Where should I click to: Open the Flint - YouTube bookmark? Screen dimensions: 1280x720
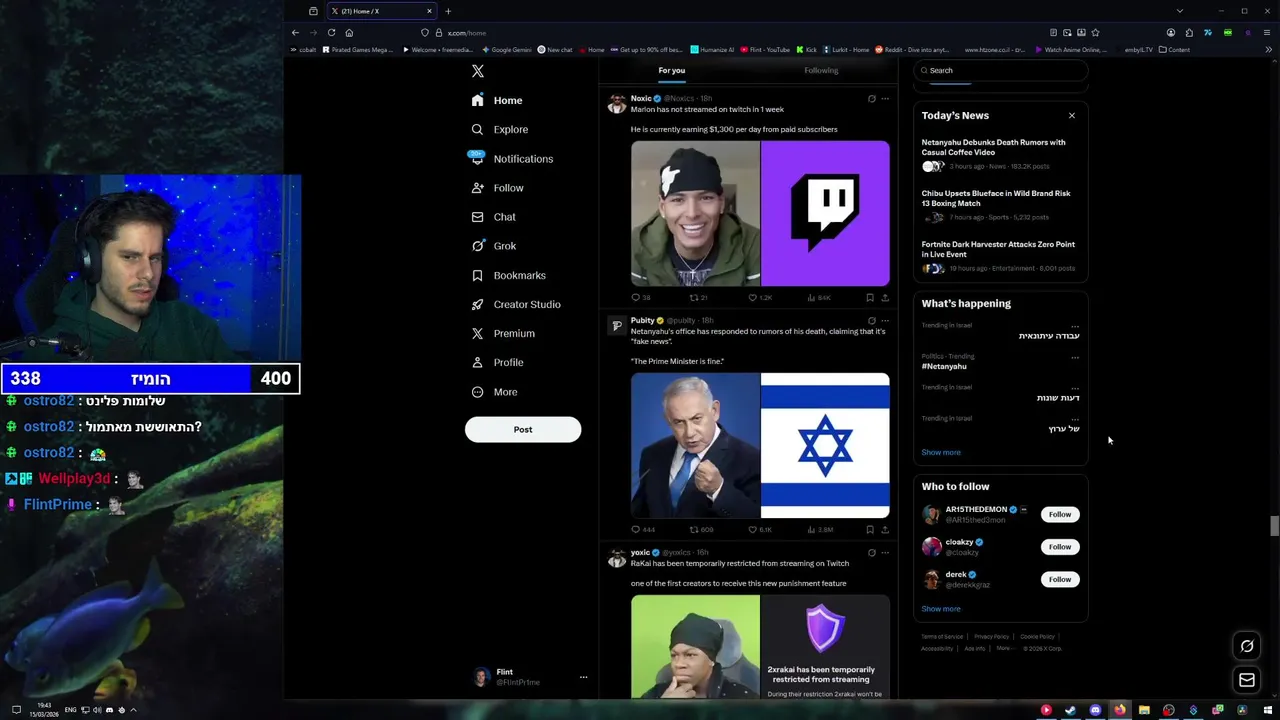pyautogui.click(x=765, y=49)
